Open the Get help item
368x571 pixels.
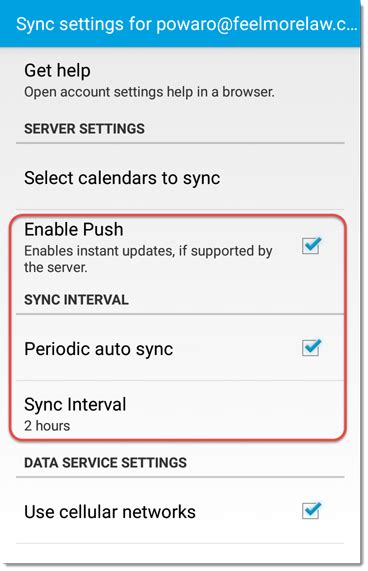[x=180, y=80]
